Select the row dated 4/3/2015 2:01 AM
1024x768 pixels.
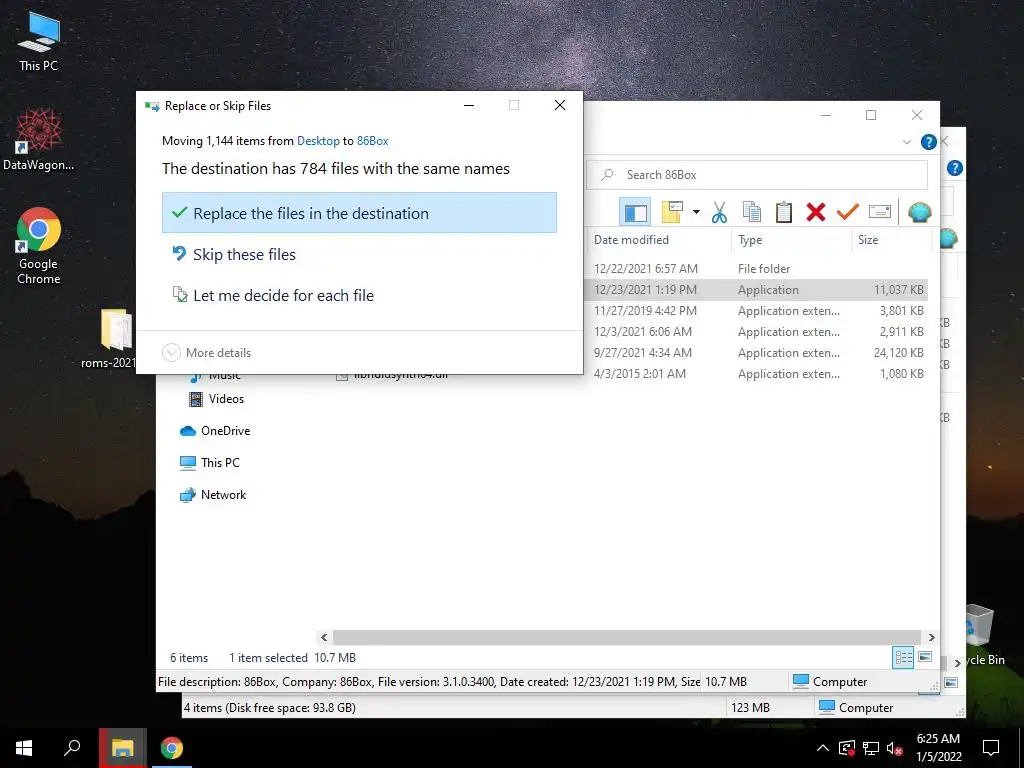(758, 374)
